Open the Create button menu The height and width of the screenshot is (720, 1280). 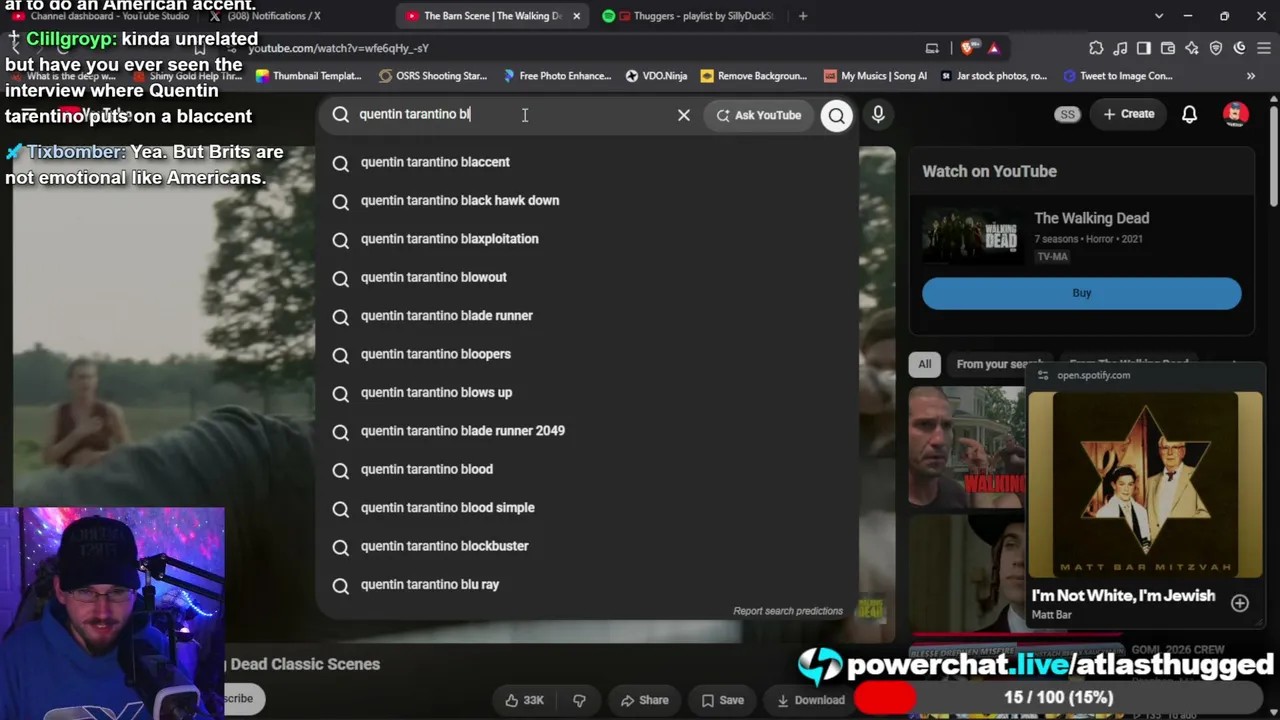click(x=1128, y=114)
